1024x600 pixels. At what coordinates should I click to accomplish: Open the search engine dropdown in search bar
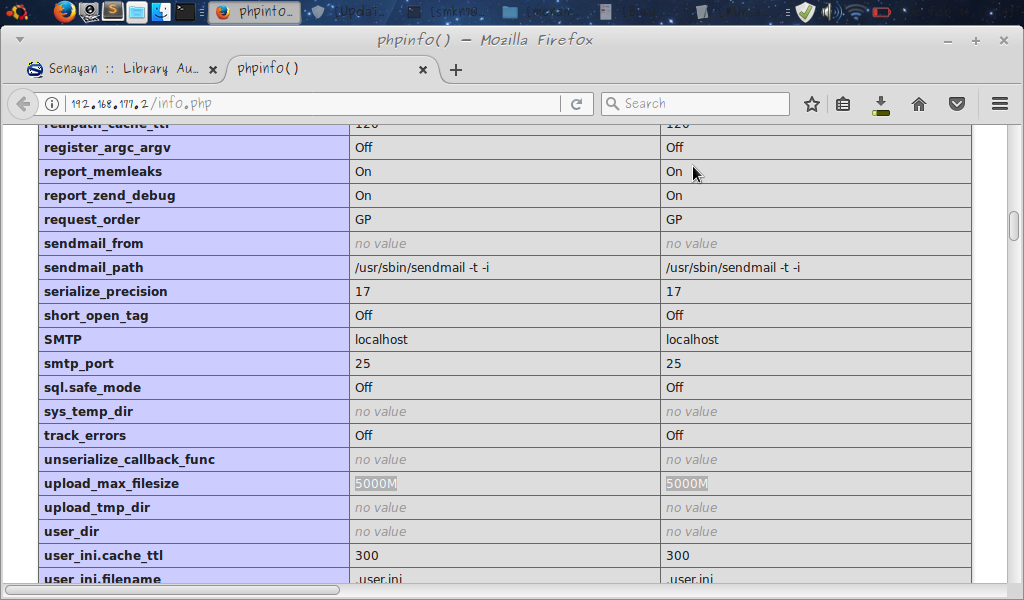click(613, 103)
